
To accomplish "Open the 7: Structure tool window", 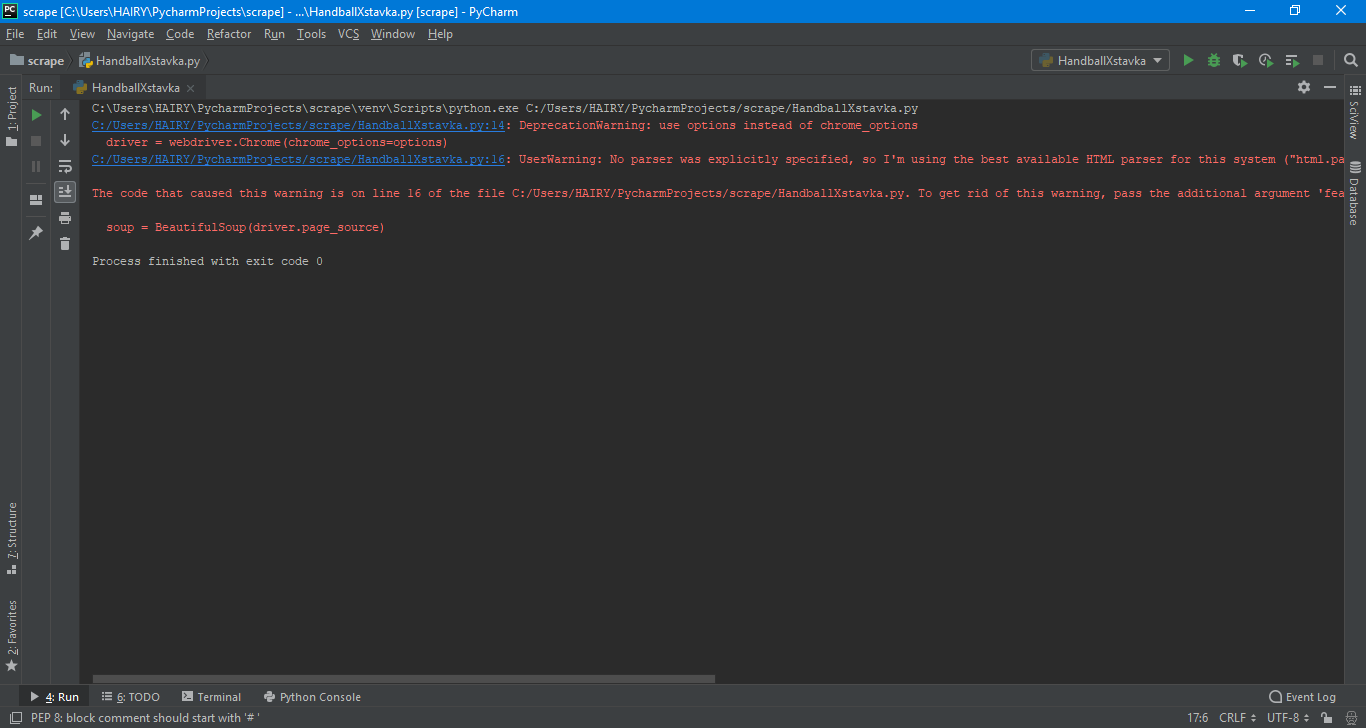I will coord(12,538).
